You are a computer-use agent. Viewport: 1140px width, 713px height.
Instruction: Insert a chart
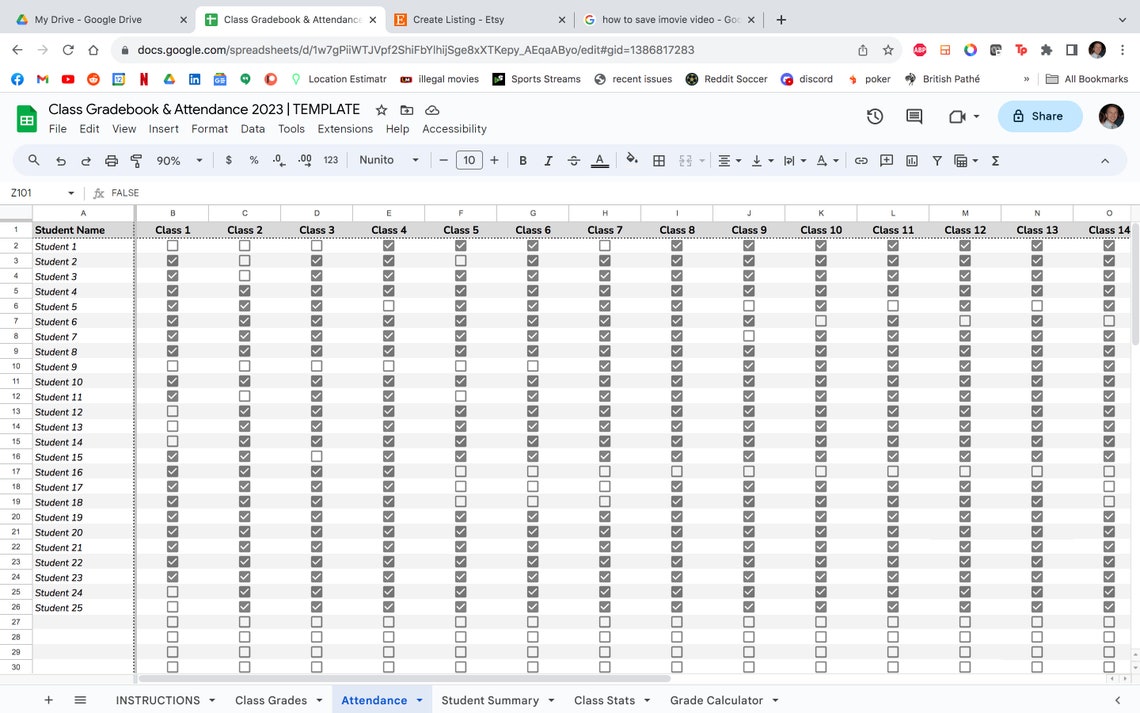(911, 160)
